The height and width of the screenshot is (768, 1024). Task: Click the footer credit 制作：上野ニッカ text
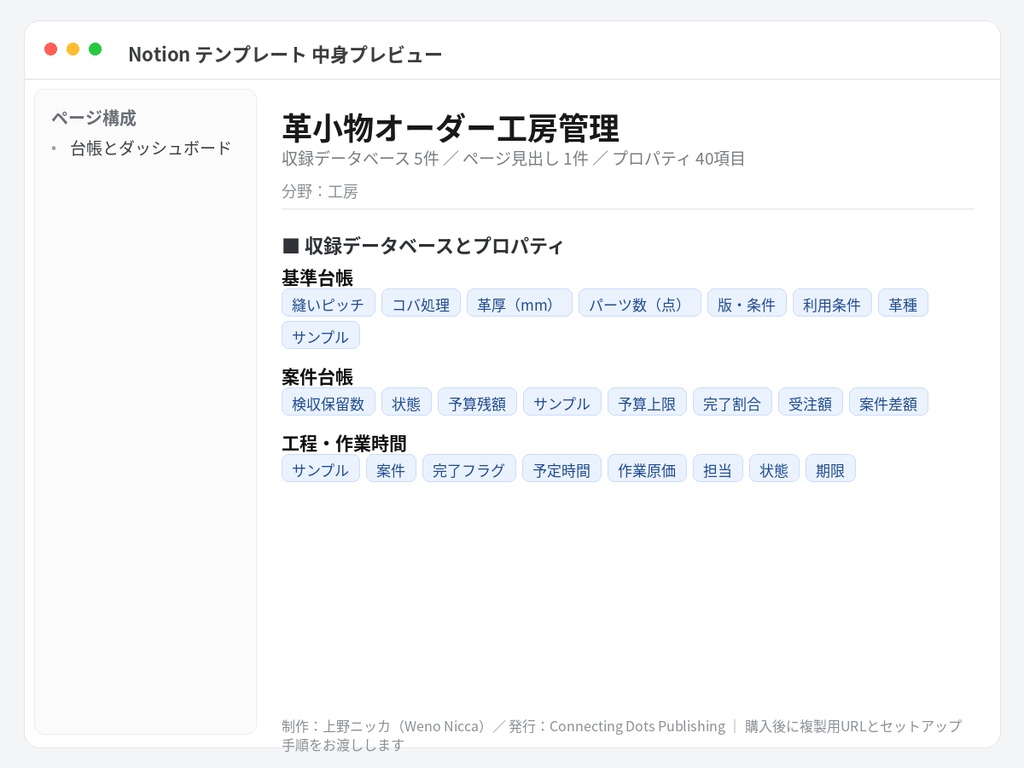385,726
